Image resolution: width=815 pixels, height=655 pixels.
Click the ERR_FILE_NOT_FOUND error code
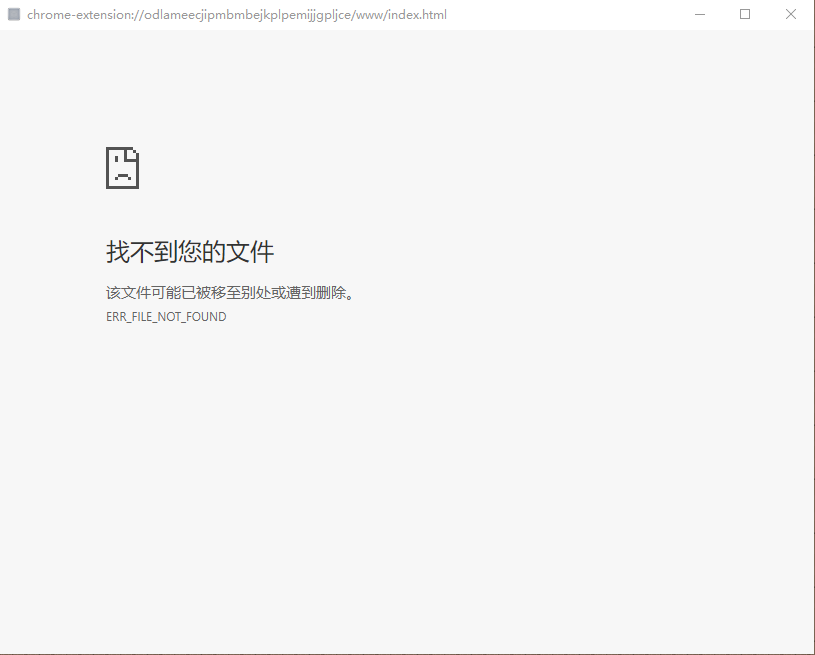166,317
